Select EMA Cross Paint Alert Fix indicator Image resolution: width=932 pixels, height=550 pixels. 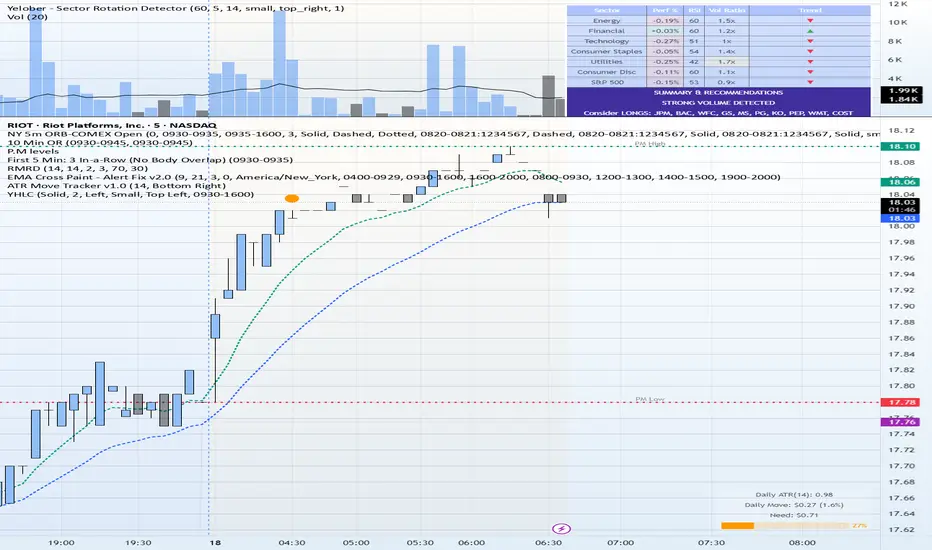tap(393, 177)
